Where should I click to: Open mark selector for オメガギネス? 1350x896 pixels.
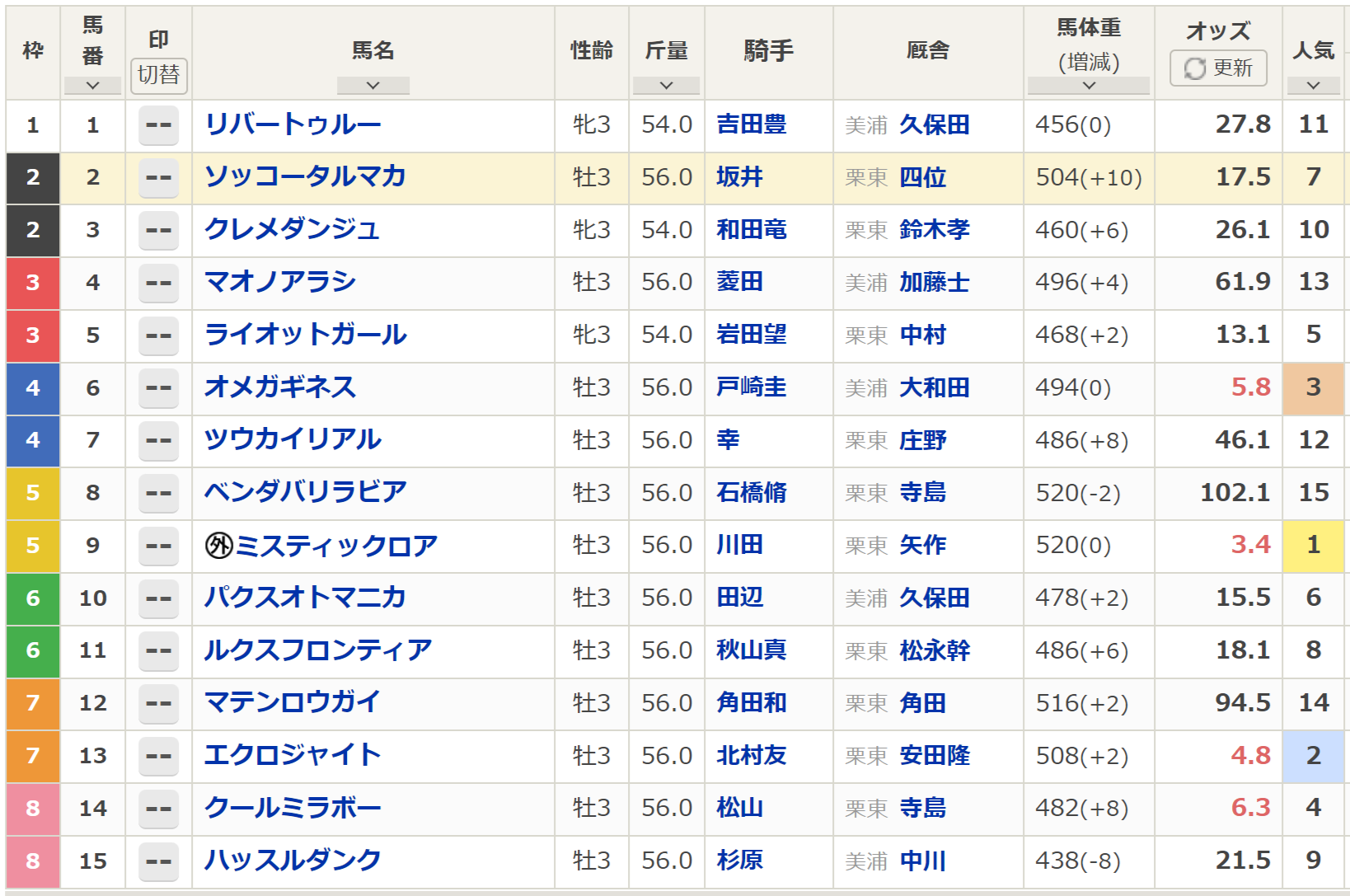coord(158,388)
